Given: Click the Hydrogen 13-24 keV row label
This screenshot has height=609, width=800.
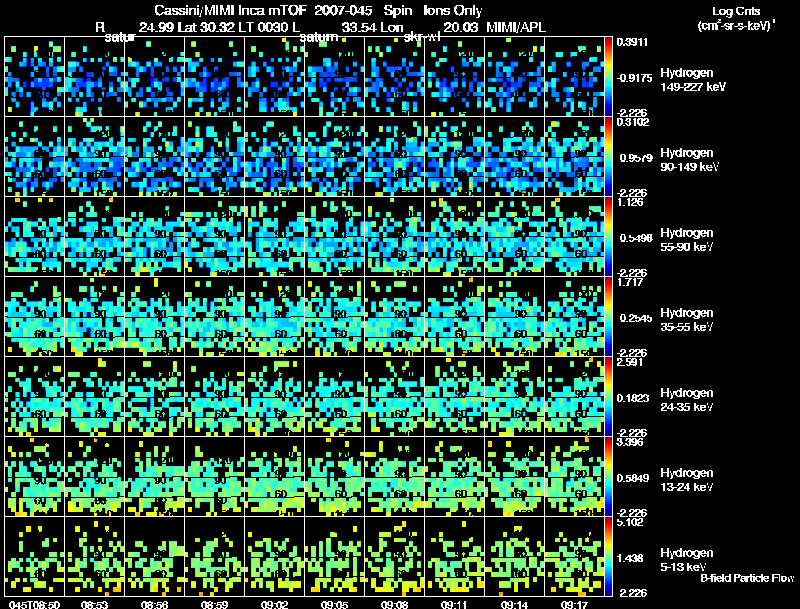Looking at the screenshot, I should 686,480.
